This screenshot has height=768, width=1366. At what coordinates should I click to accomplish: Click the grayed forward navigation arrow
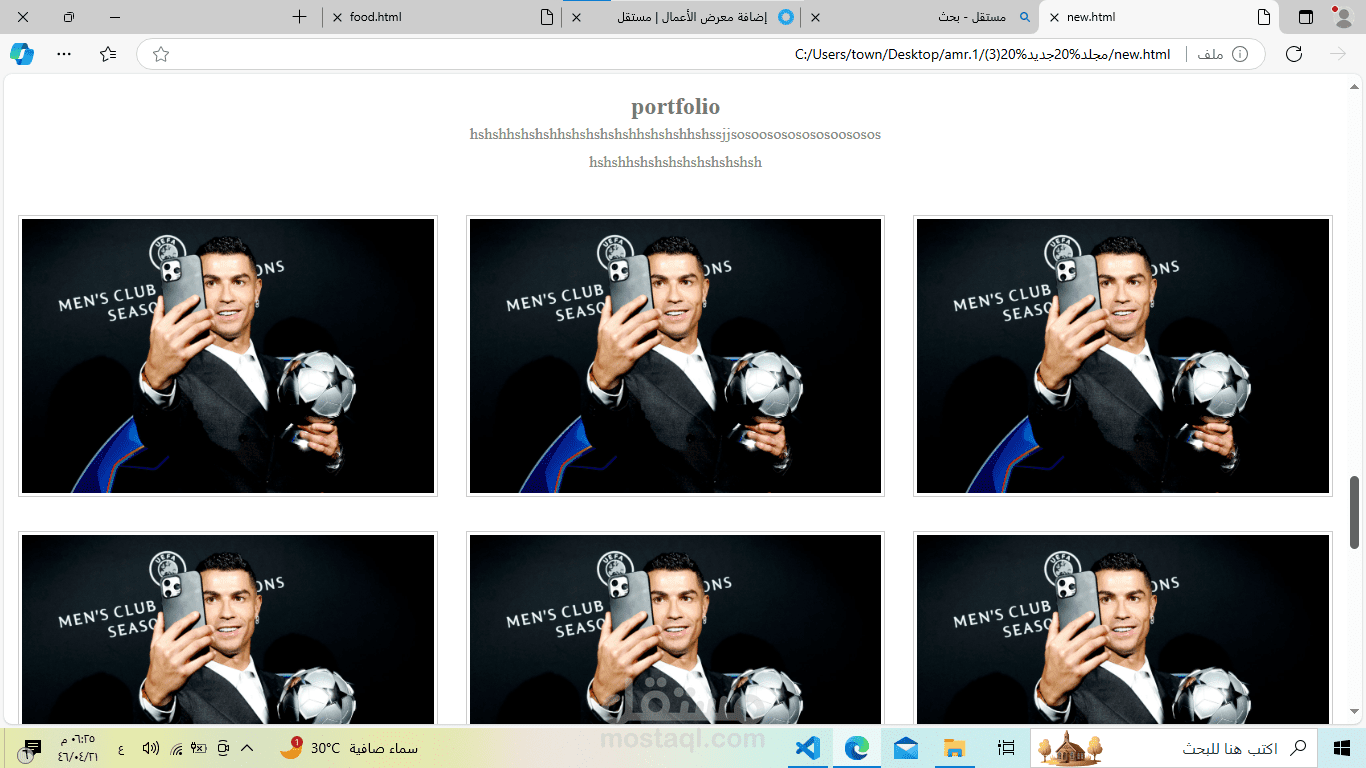point(1338,54)
